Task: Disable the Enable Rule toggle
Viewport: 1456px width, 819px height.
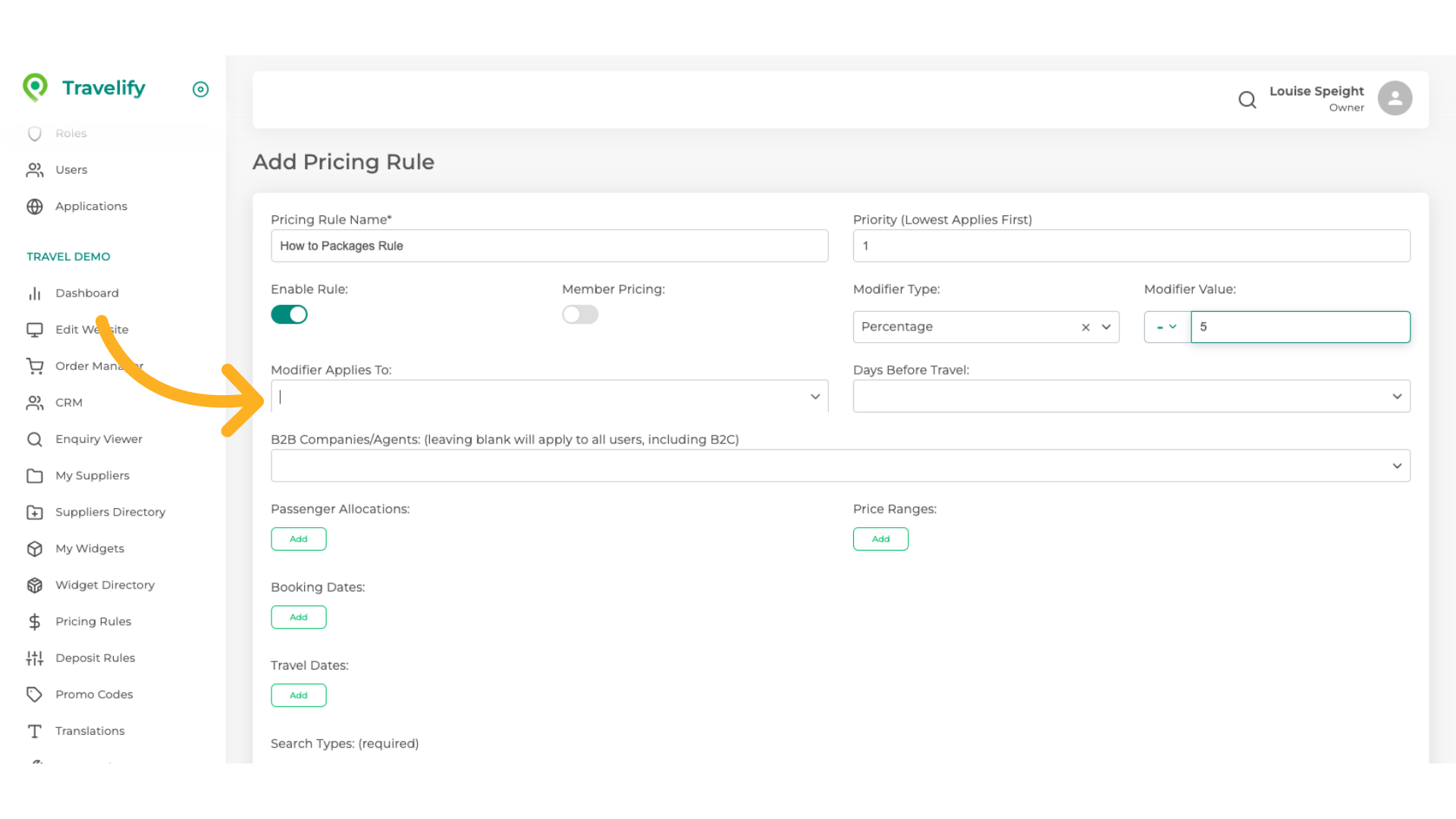Action: click(x=289, y=315)
